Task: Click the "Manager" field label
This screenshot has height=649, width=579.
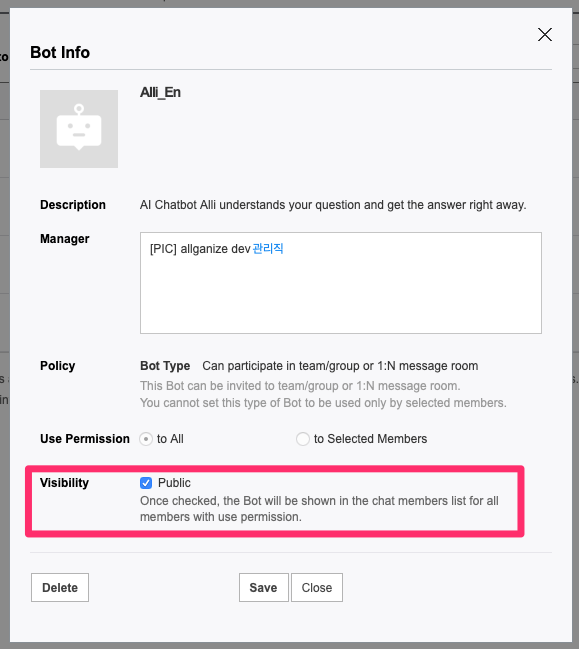Action: [x=65, y=239]
